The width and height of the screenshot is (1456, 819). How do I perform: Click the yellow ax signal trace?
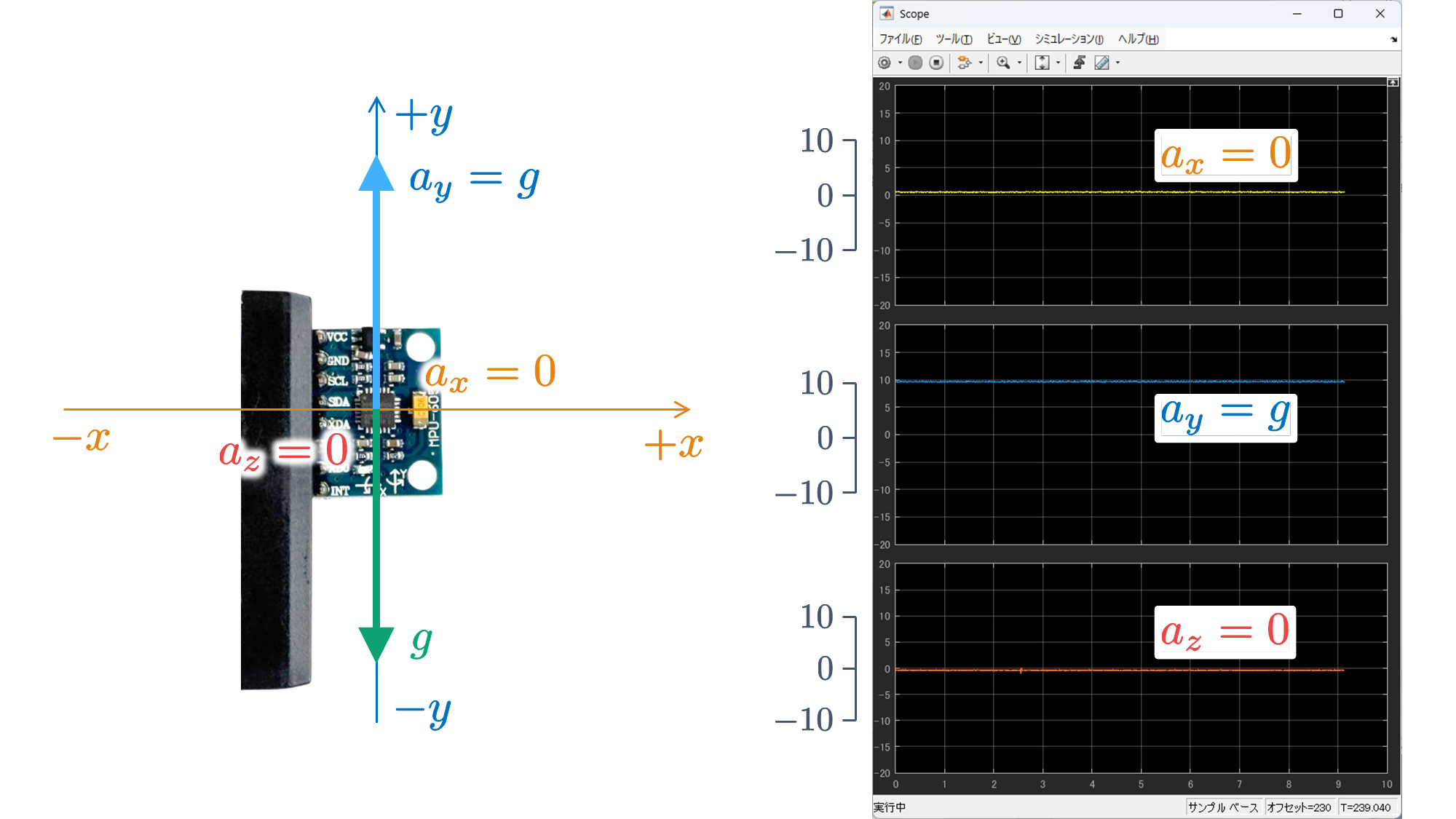[x=1092, y=192]
